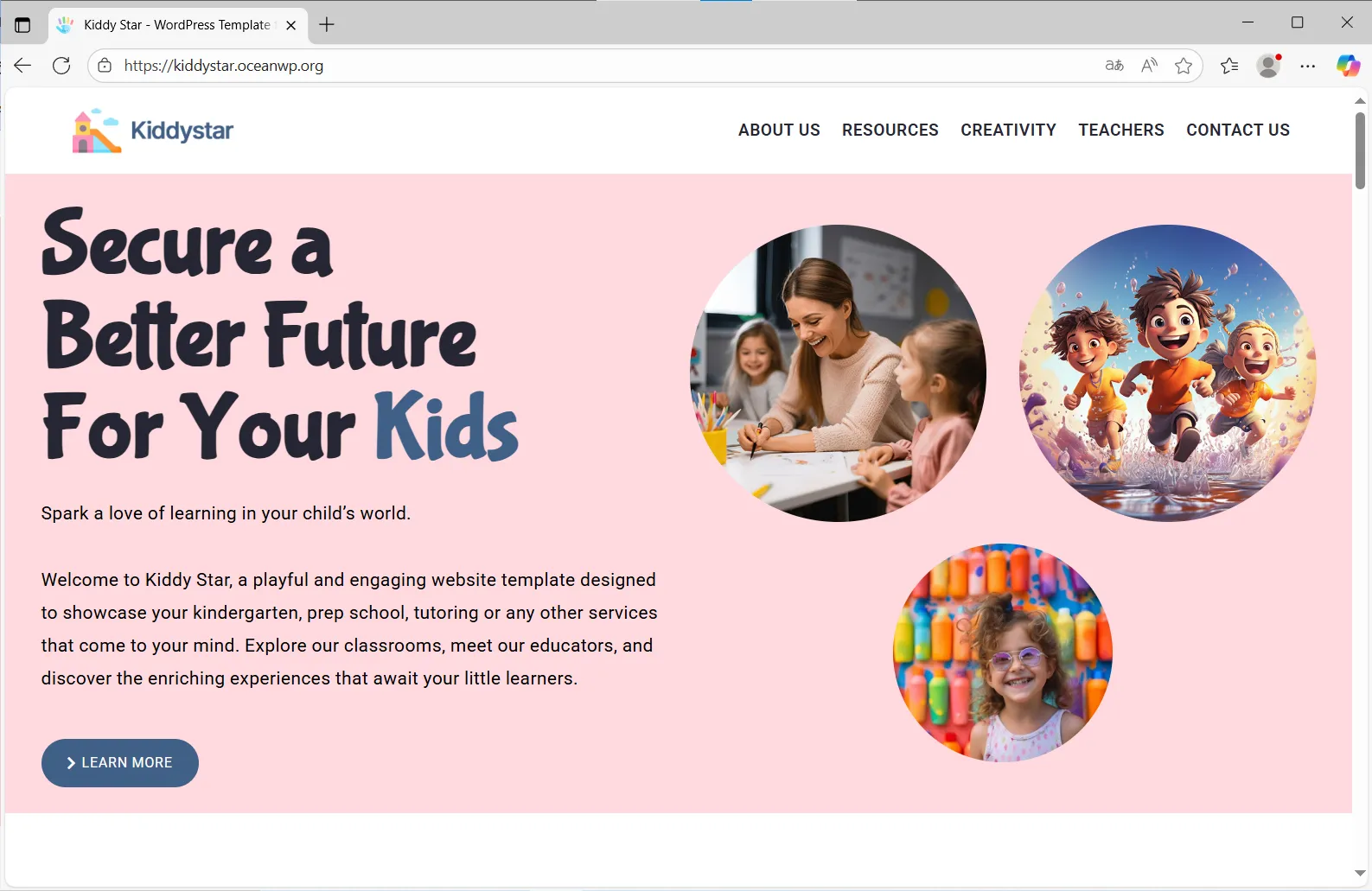The height and width of the screenshot is (891, 1372).
Task: Reload the page with refresh icon
Action: point(61,66)
